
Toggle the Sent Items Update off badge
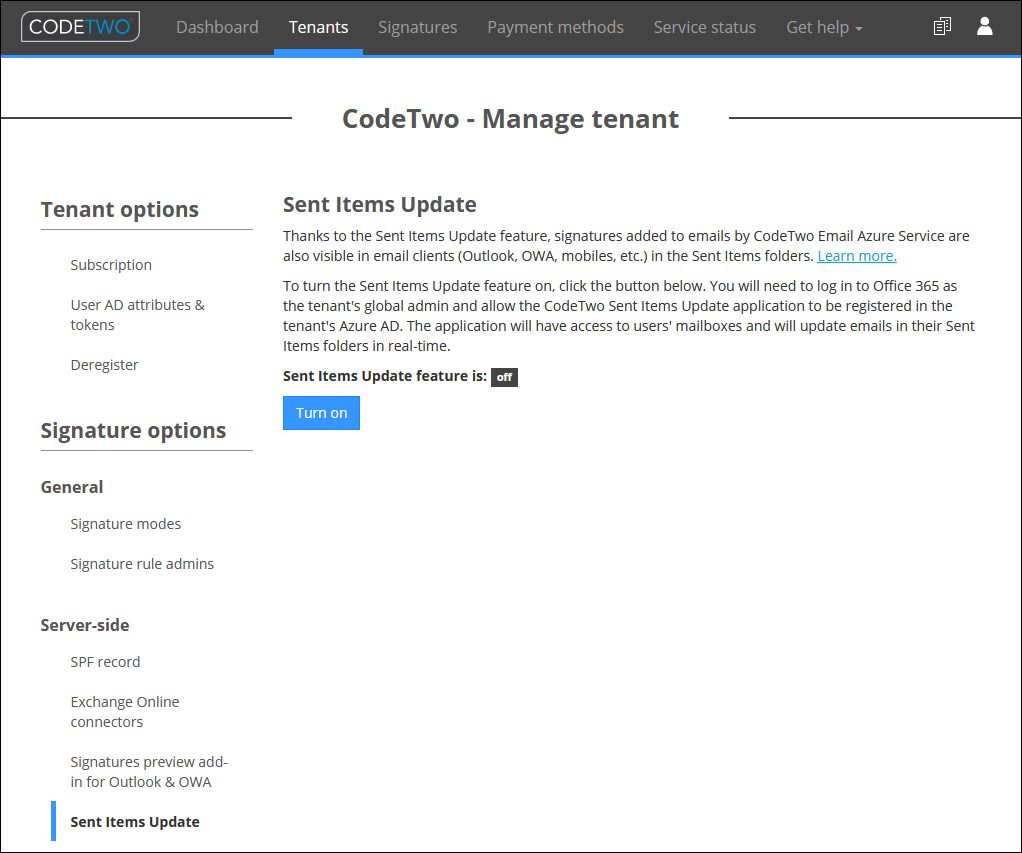pyautogui.click(x=504, y=377)
